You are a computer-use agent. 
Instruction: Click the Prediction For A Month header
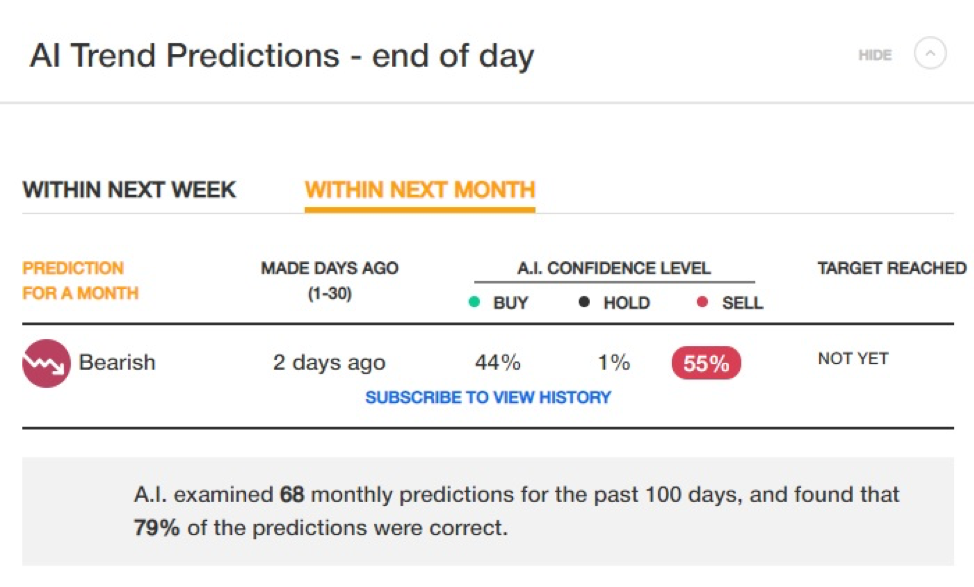[80, 280]
